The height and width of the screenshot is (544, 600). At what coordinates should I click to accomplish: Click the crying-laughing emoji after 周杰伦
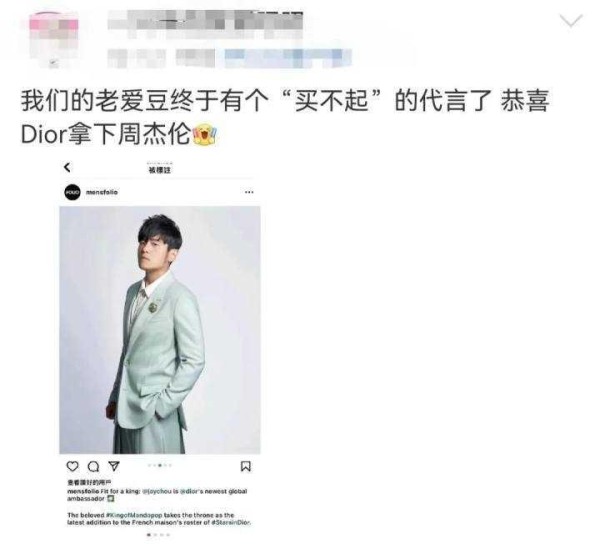[205, 134]
